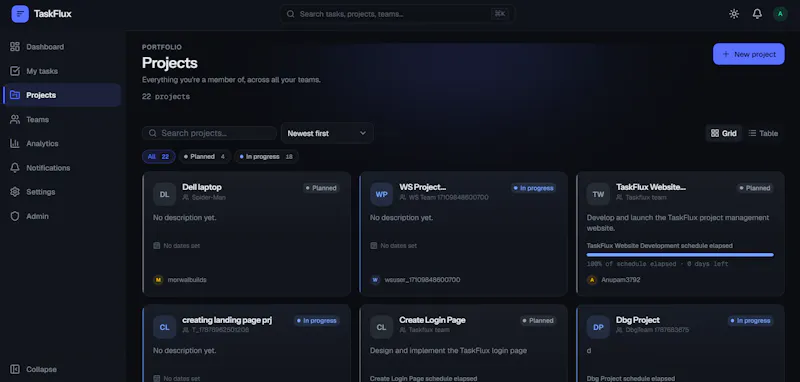Click In progress badge on Dbg Project

click(x=751, y=321)
